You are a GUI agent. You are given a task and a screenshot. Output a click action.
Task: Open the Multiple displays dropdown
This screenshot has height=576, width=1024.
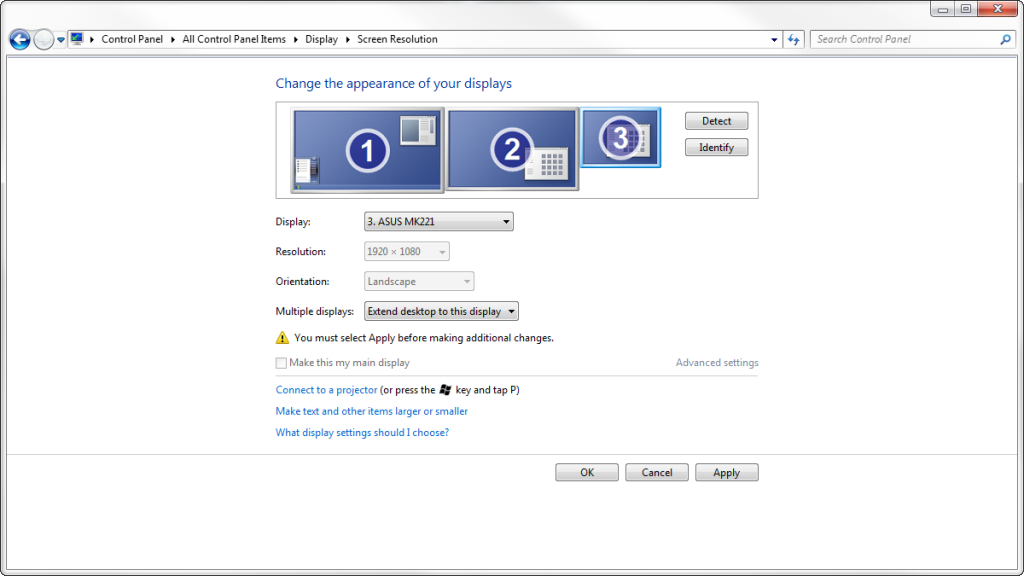pos(441,312)
